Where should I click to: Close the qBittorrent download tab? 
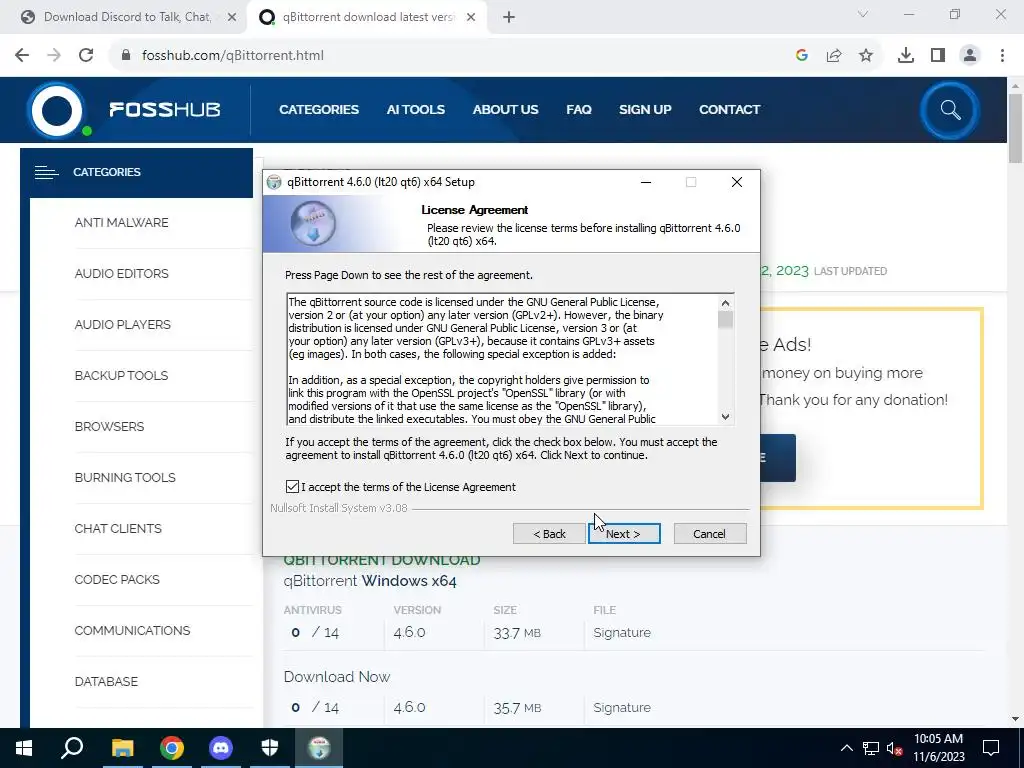(x=471, y=17)
